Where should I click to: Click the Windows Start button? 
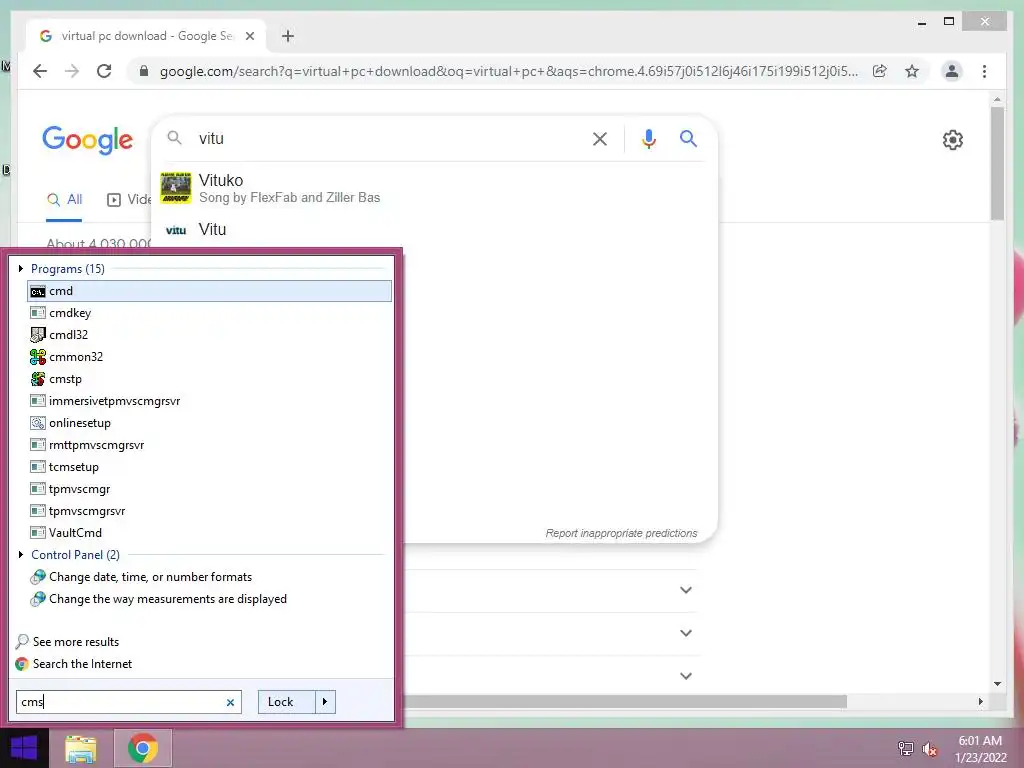point(24,748)
